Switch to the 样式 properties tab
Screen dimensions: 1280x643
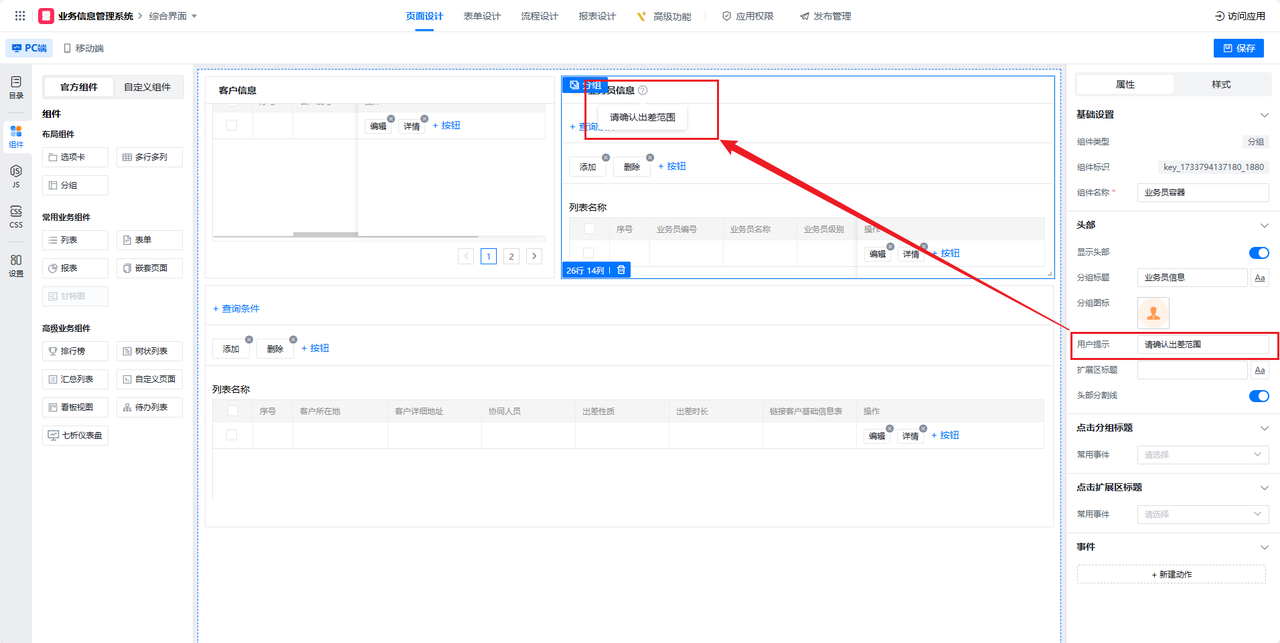click(x=1221, y=84)
